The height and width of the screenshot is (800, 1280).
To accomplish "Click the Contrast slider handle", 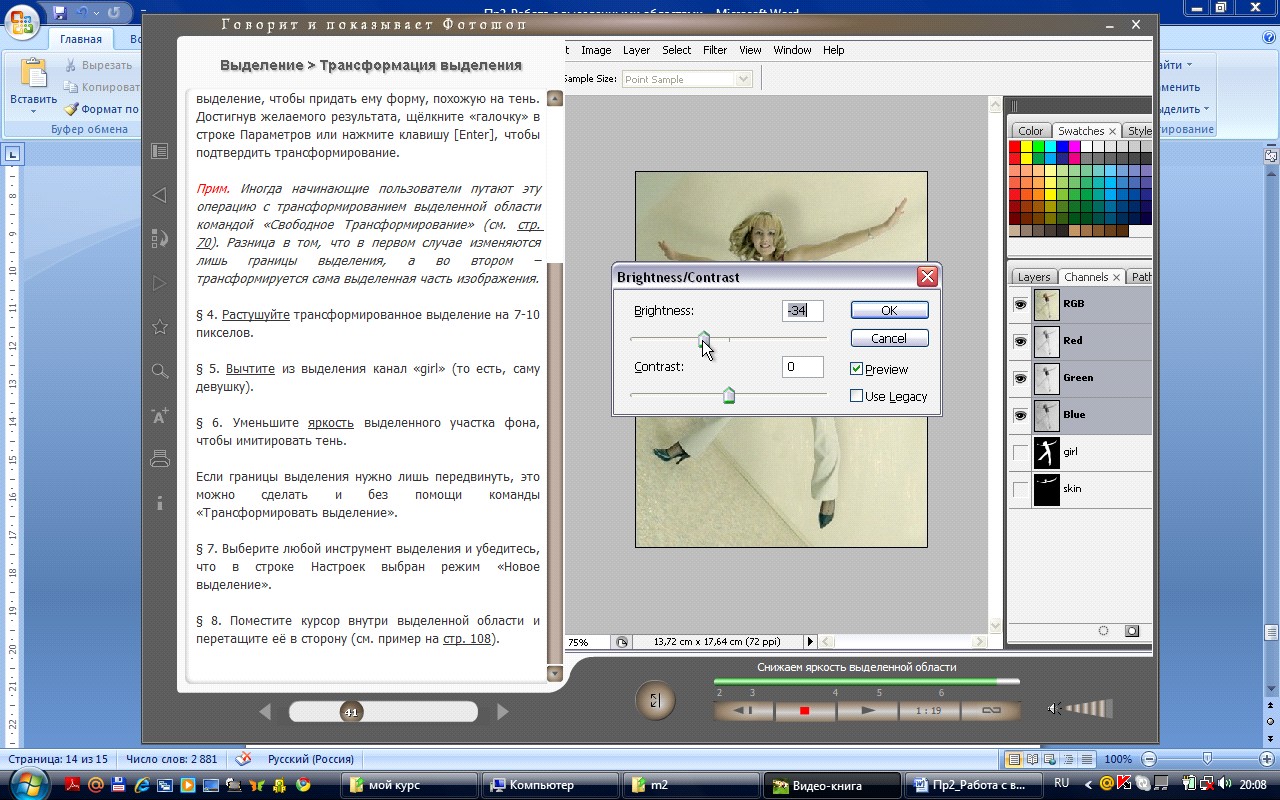I will click(x=729, y=395).
